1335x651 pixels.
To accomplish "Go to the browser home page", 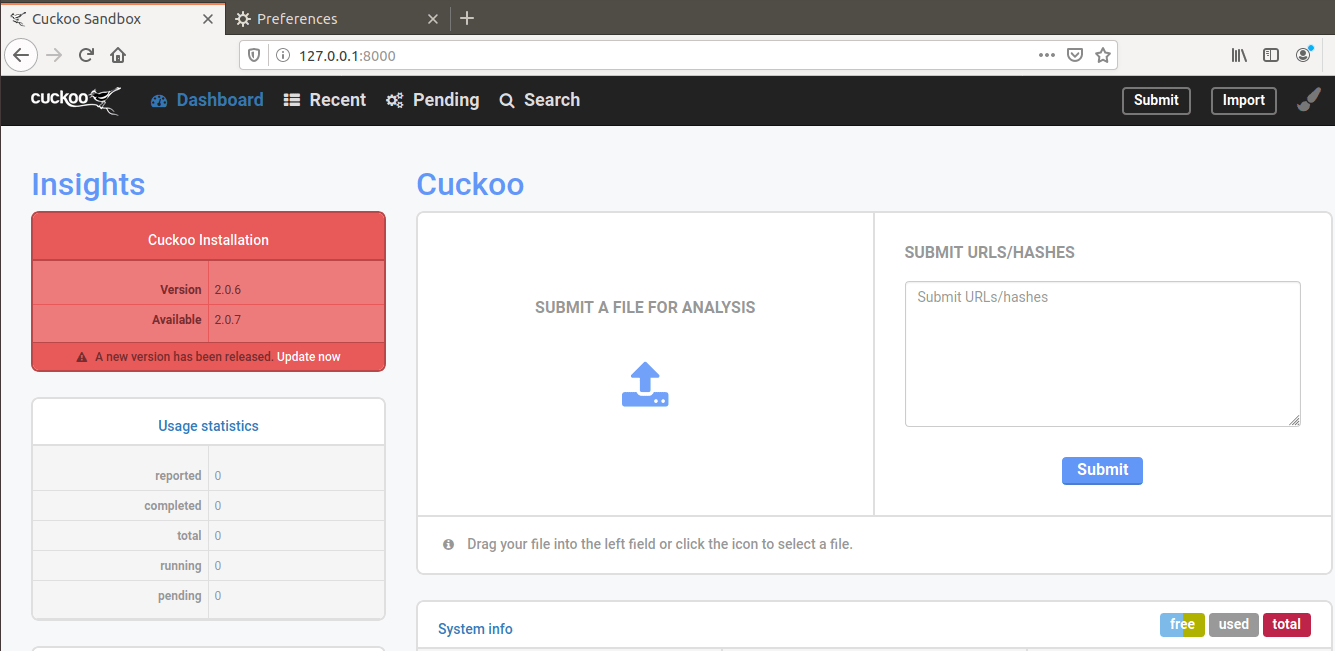I will pyautogui.click(x=118, y=55).
